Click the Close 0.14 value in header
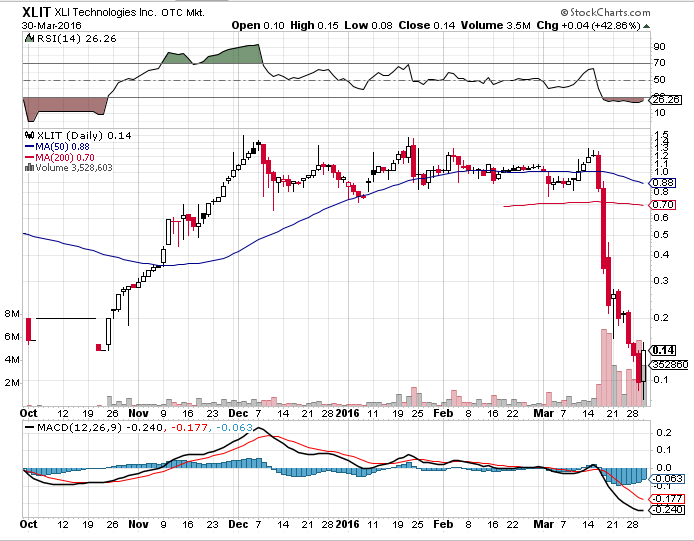Viewport: 694px width, 541px height. click(x=427, y=26)
